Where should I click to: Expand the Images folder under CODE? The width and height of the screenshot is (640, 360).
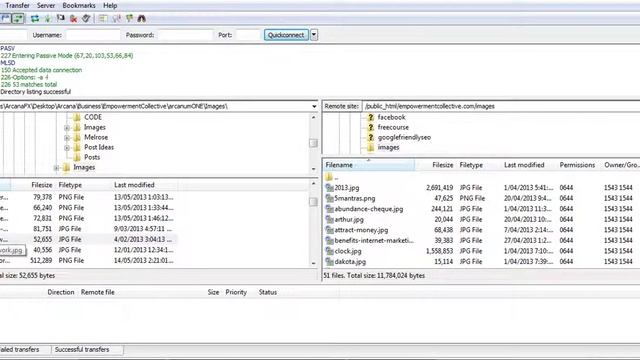coord(67,128)
